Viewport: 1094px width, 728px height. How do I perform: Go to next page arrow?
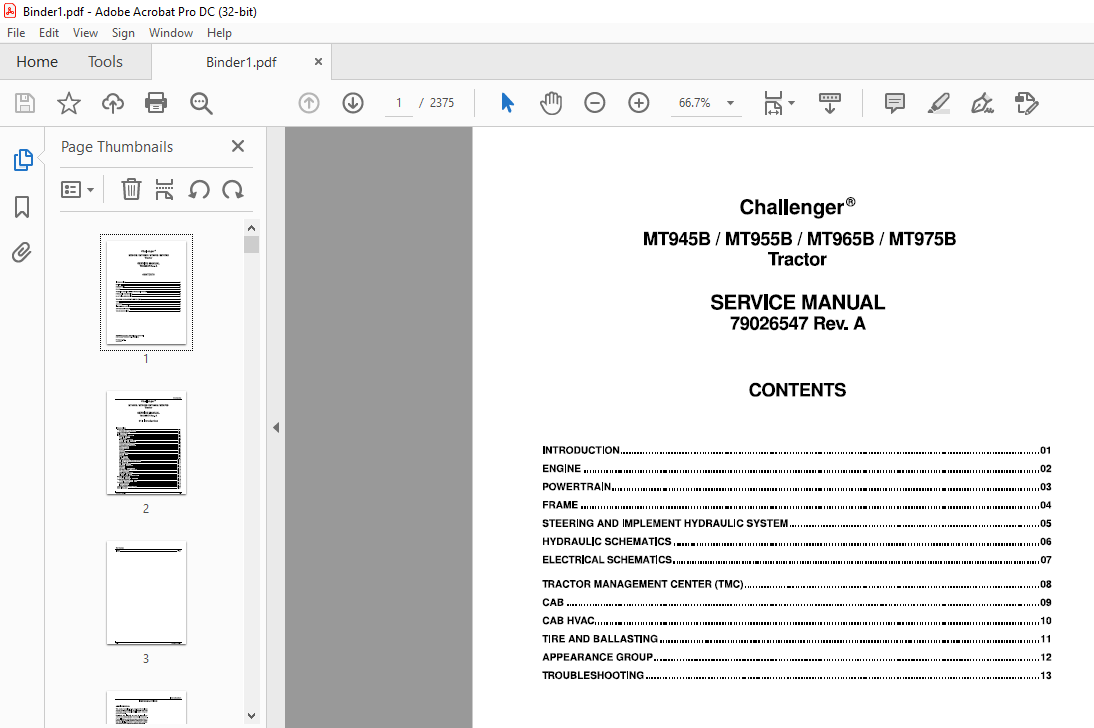tap(353, 103)
